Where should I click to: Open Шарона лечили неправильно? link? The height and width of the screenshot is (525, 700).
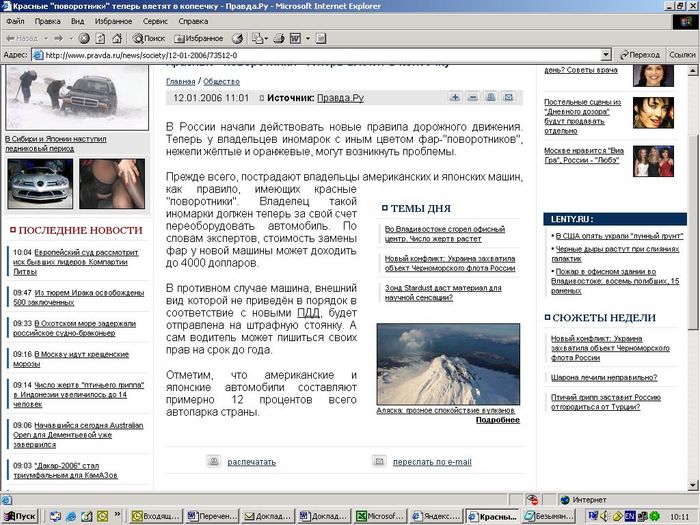(x=604, y=378)
